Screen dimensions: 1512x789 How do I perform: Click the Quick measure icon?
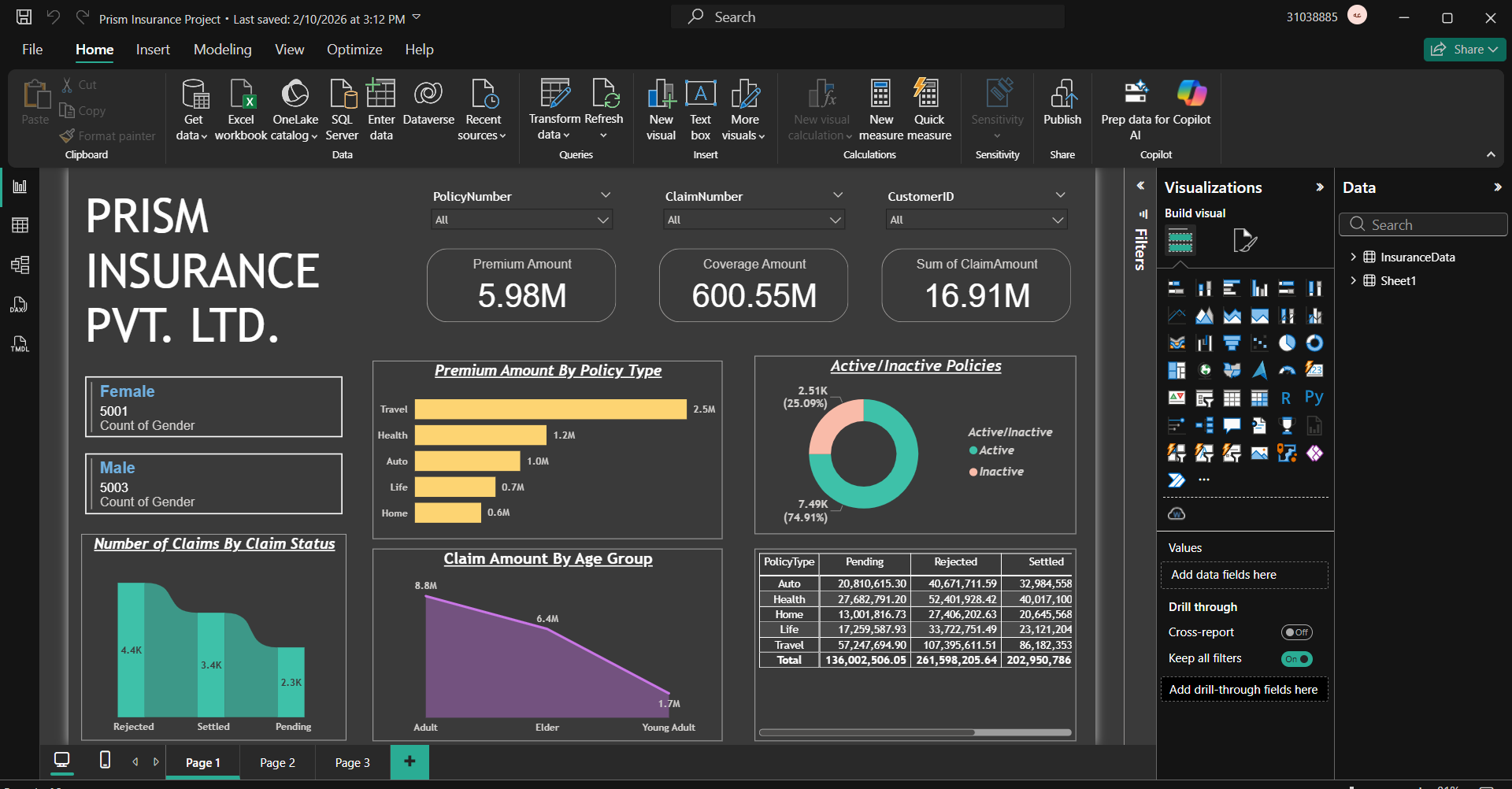[x=928, y=94]
